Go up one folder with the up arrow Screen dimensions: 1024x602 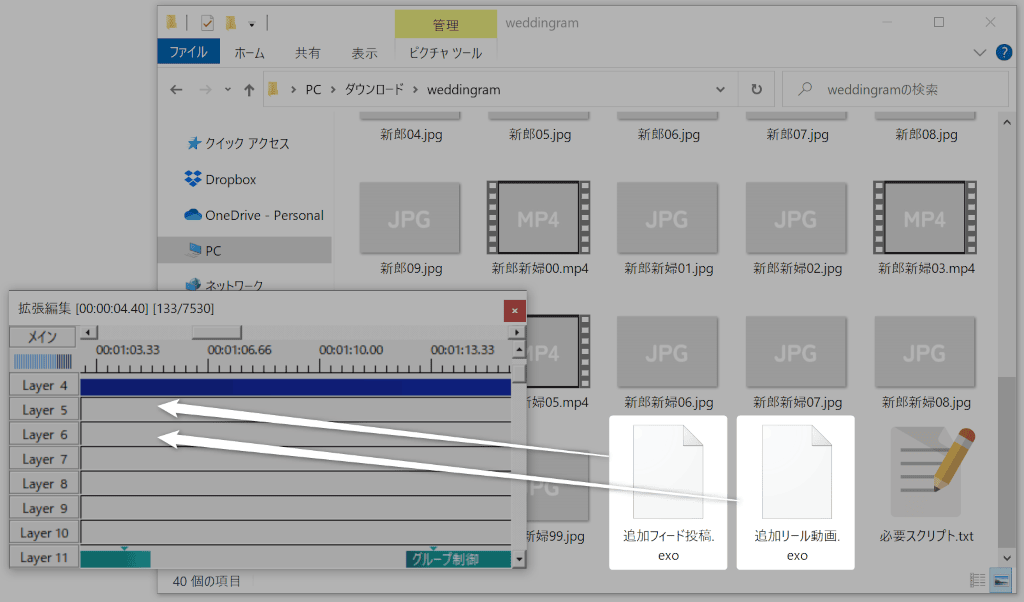(x=249, y=90)
